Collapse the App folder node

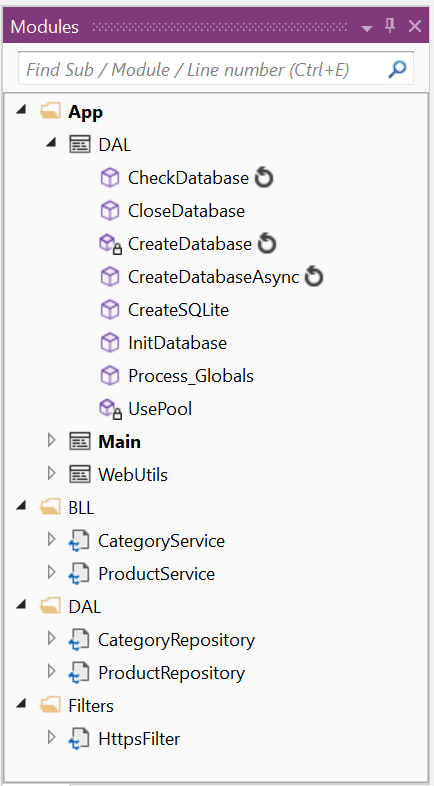pyautogui.click(x=21, y=110)
